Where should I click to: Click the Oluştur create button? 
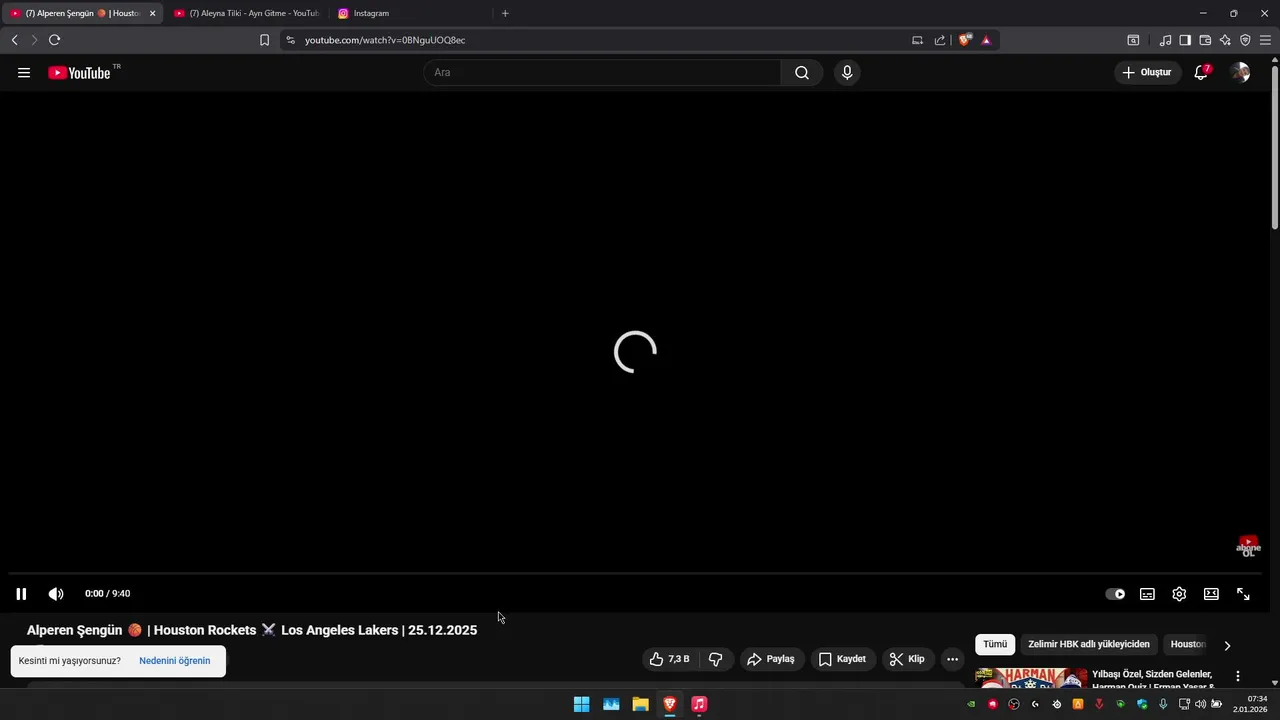[x=1147, y=72]
